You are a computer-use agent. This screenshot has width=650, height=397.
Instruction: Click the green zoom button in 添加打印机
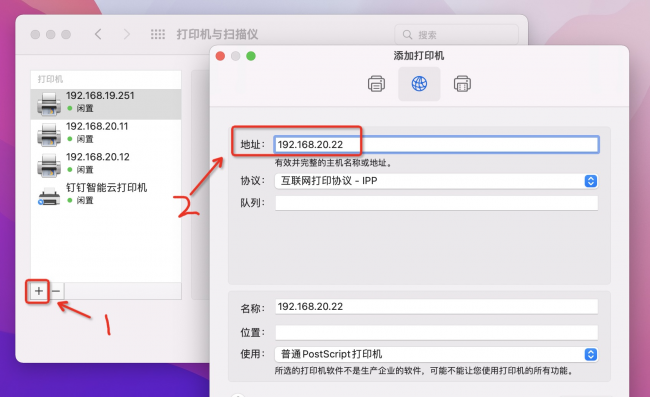[x=251, y=56]
